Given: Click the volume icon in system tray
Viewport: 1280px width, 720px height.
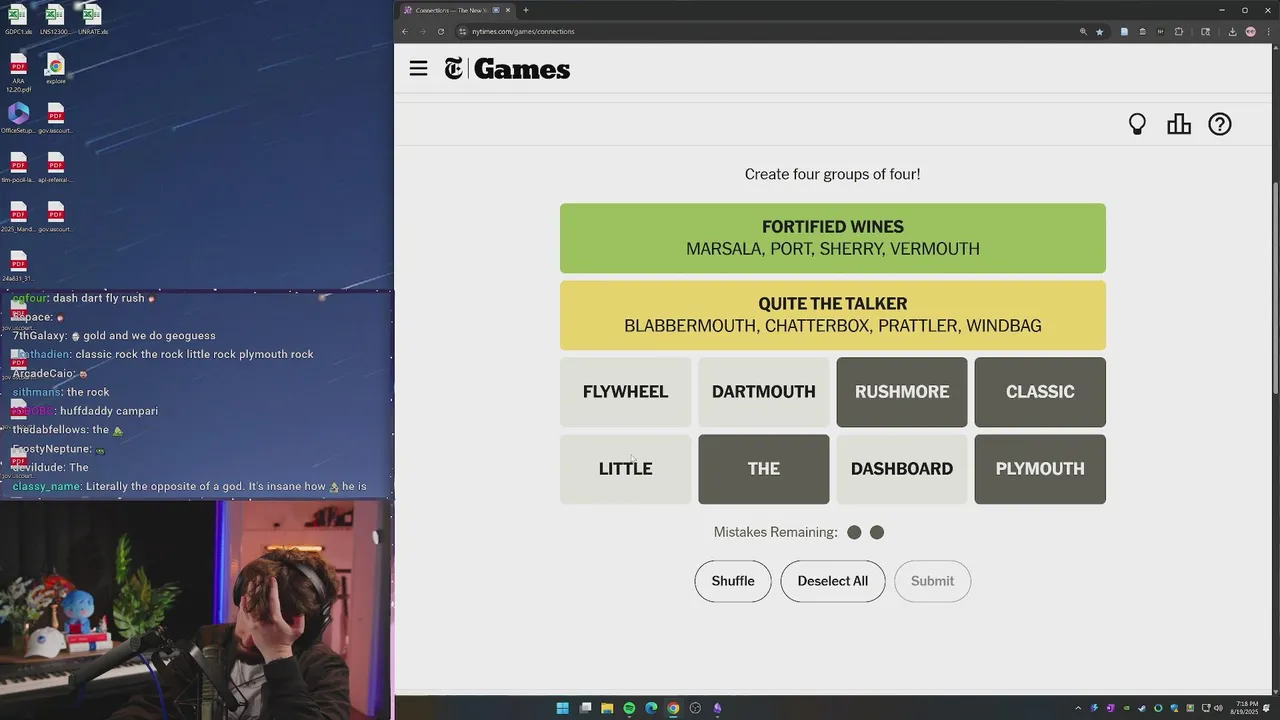Looking at the screenshot, I should pos(1218,708).
